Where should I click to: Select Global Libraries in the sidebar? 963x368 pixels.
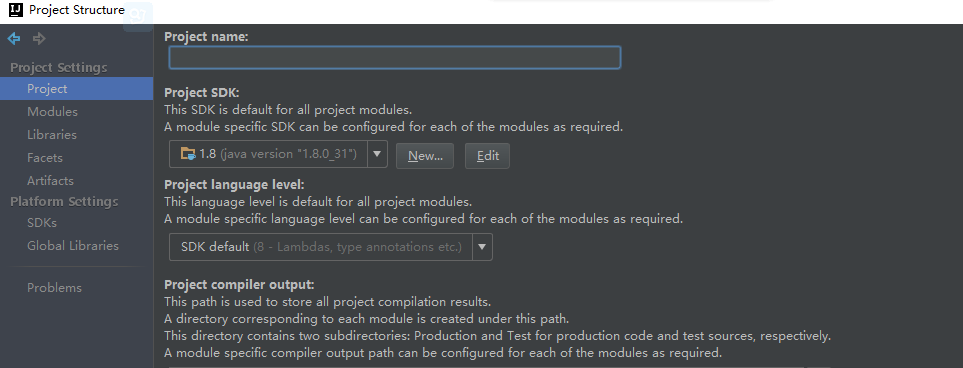[73, 246]
